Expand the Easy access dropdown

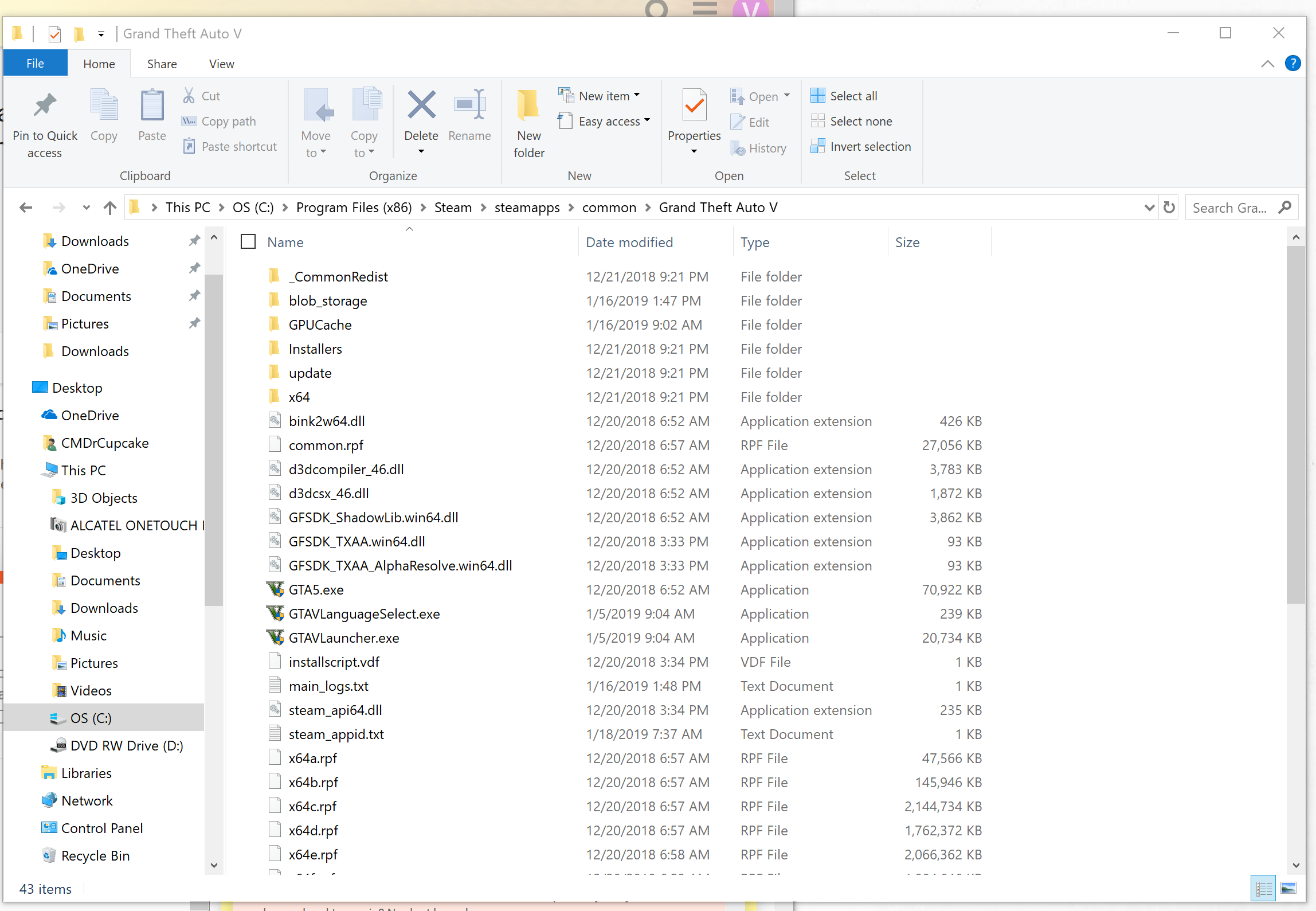tap(614, 122)
